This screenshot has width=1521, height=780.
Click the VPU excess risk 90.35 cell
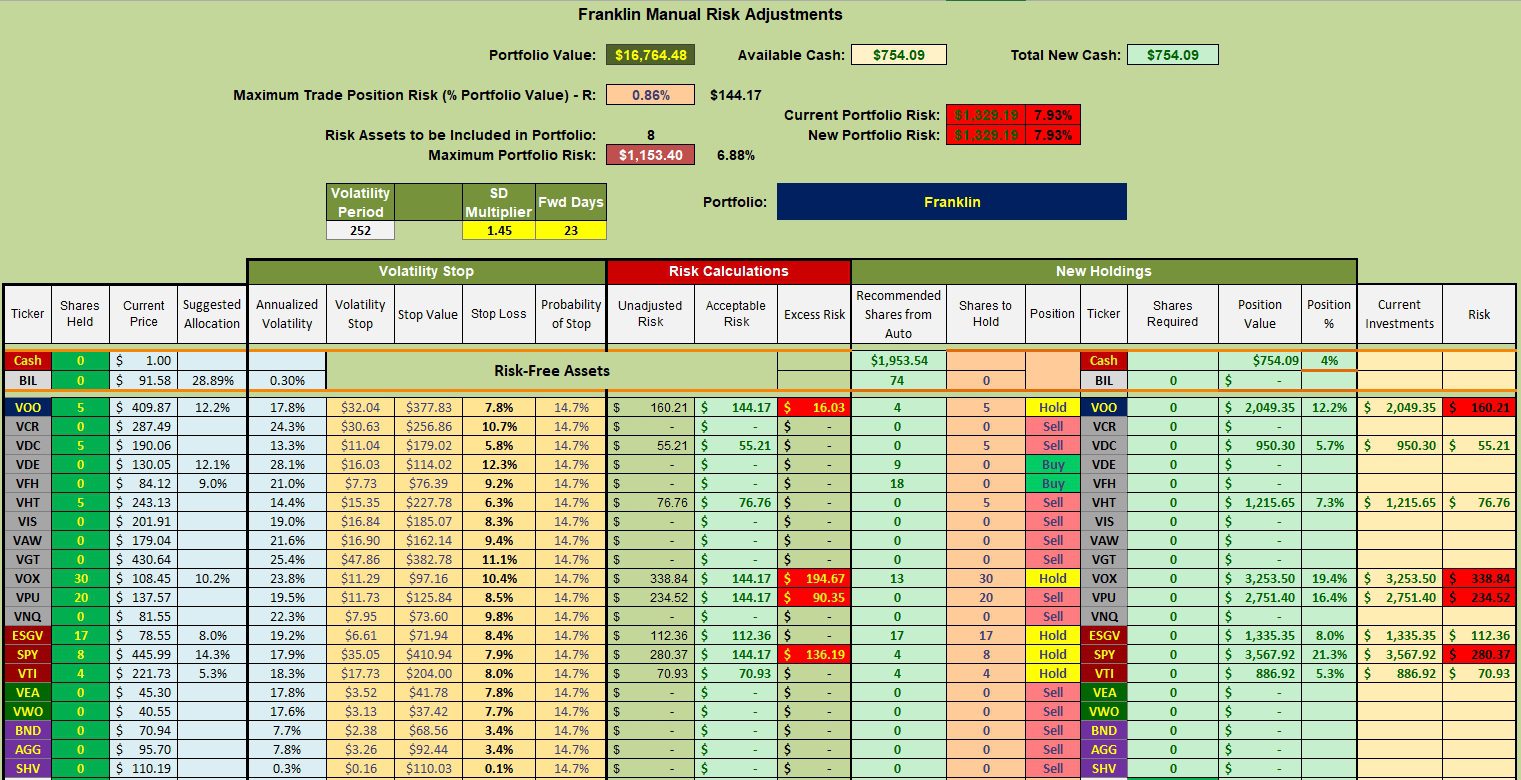point(814,598)
